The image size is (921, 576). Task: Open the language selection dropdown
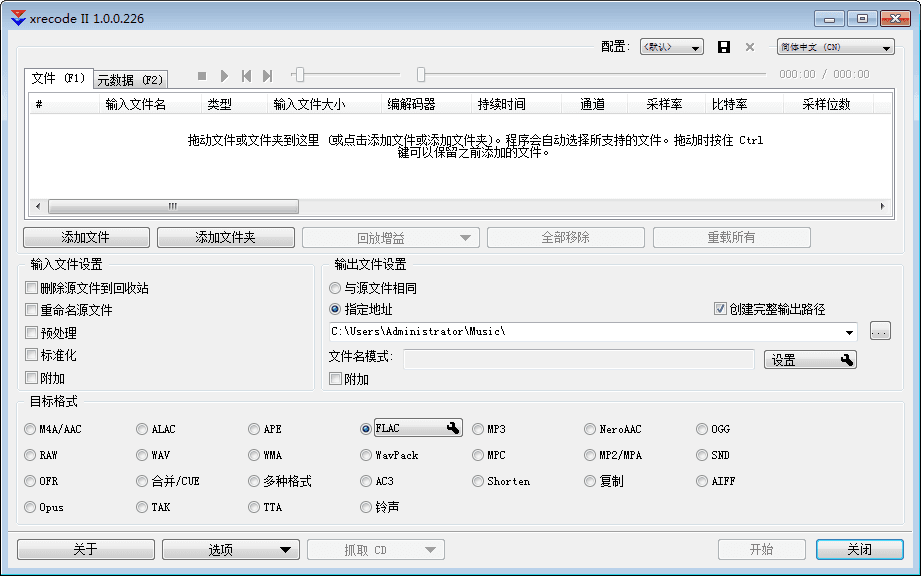coord(836,46)
